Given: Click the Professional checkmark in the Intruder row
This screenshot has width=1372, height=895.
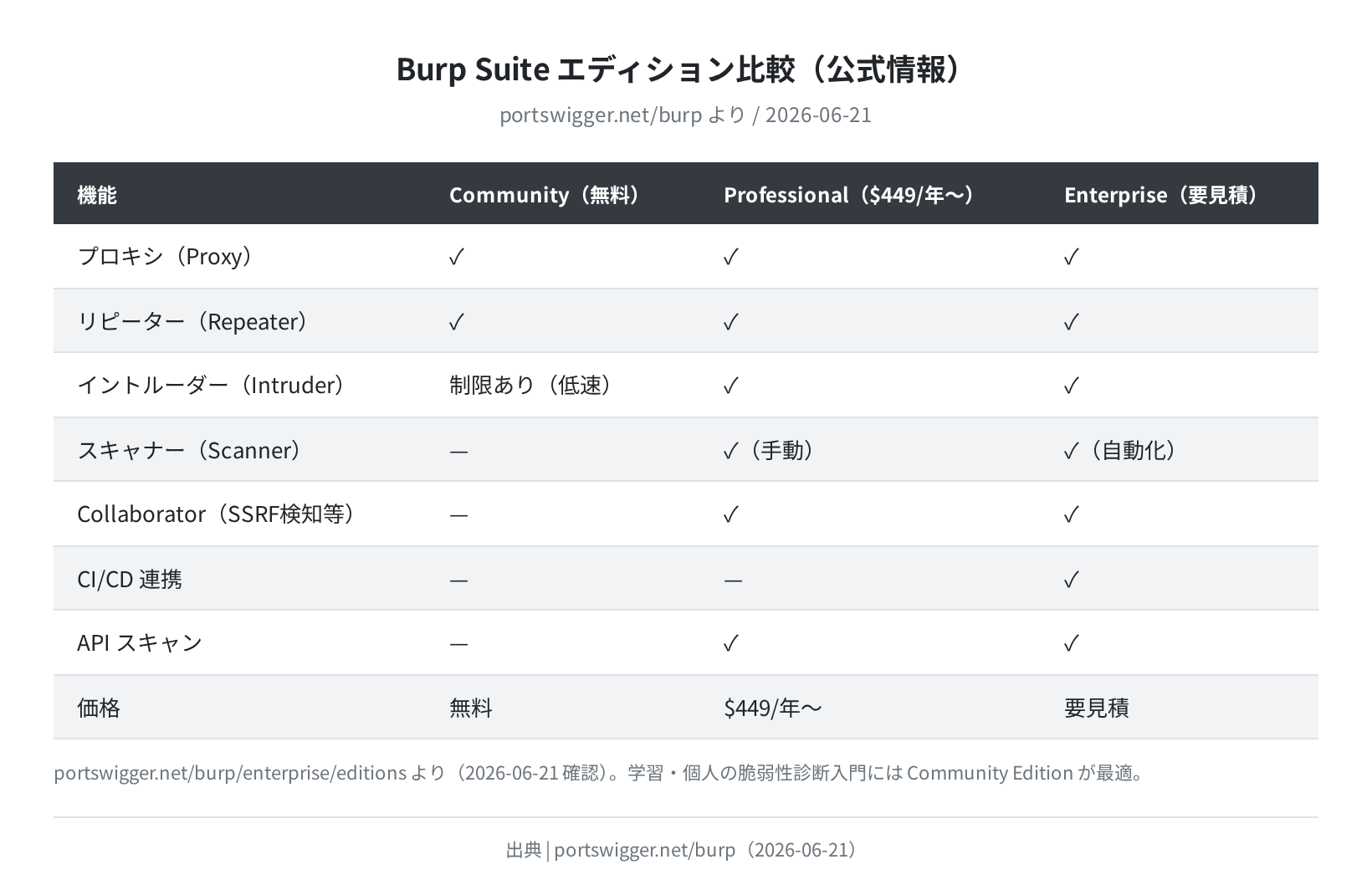Looking at the screenshot, I should [x=730, y=386].
